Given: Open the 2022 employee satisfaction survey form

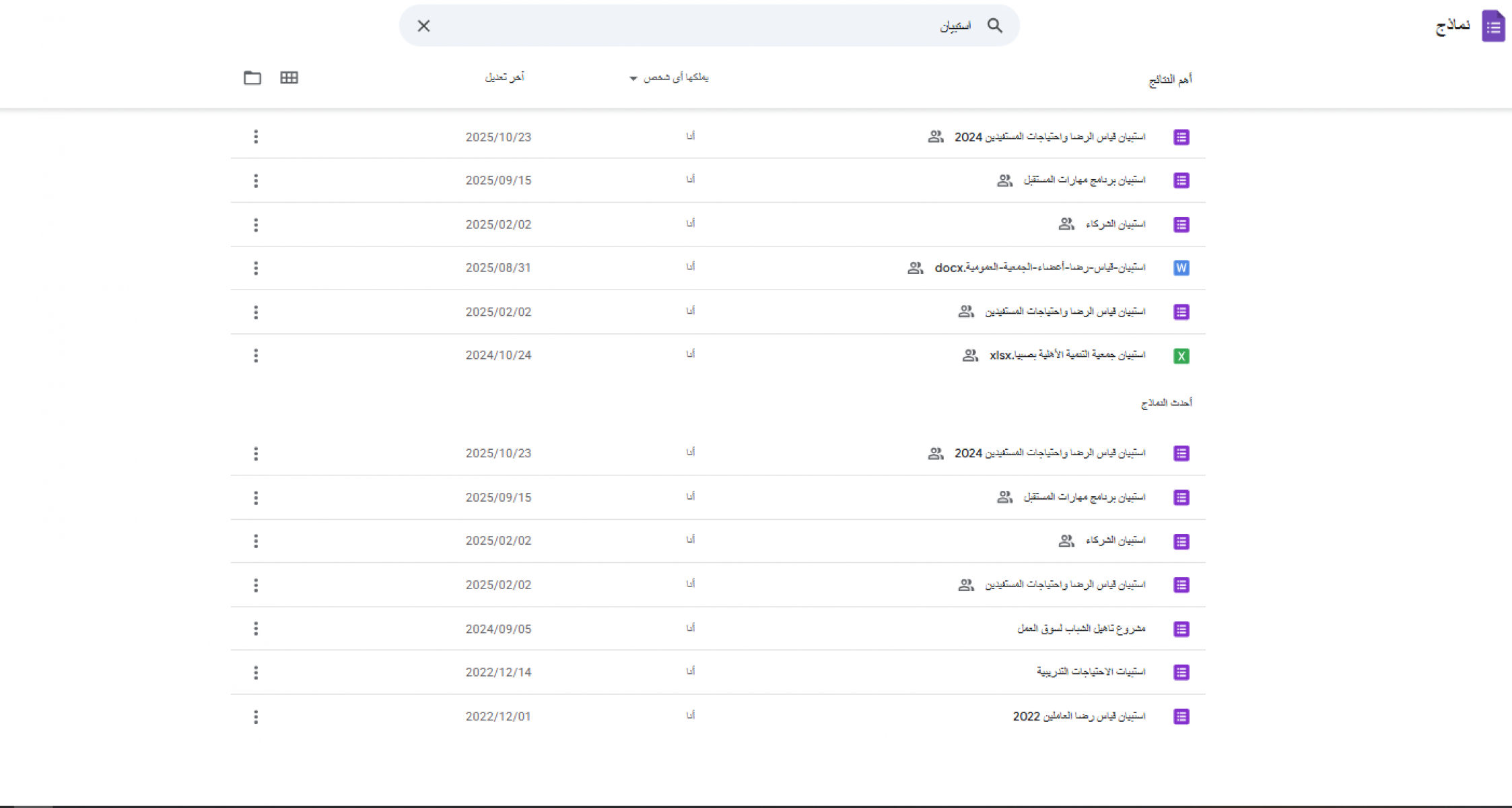Looking at the screenshot, I should [1078, 716].
